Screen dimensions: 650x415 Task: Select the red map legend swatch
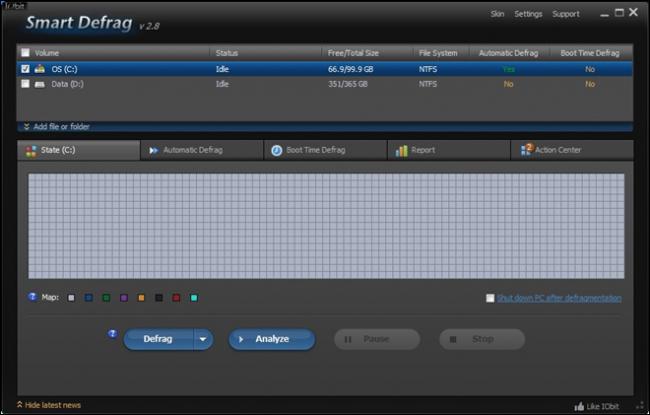(176, 298)
